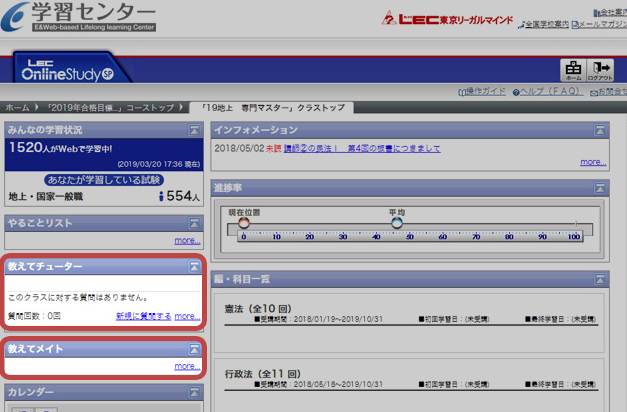Collapse the やることリスト panel

pos(194,223)
